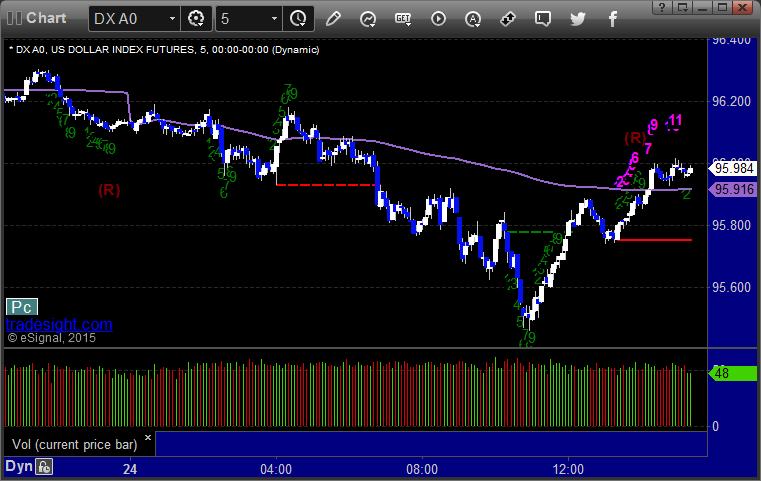Screen dimensions: 761x481
Task: Click the magenta 7 count label
Action: 648,149
